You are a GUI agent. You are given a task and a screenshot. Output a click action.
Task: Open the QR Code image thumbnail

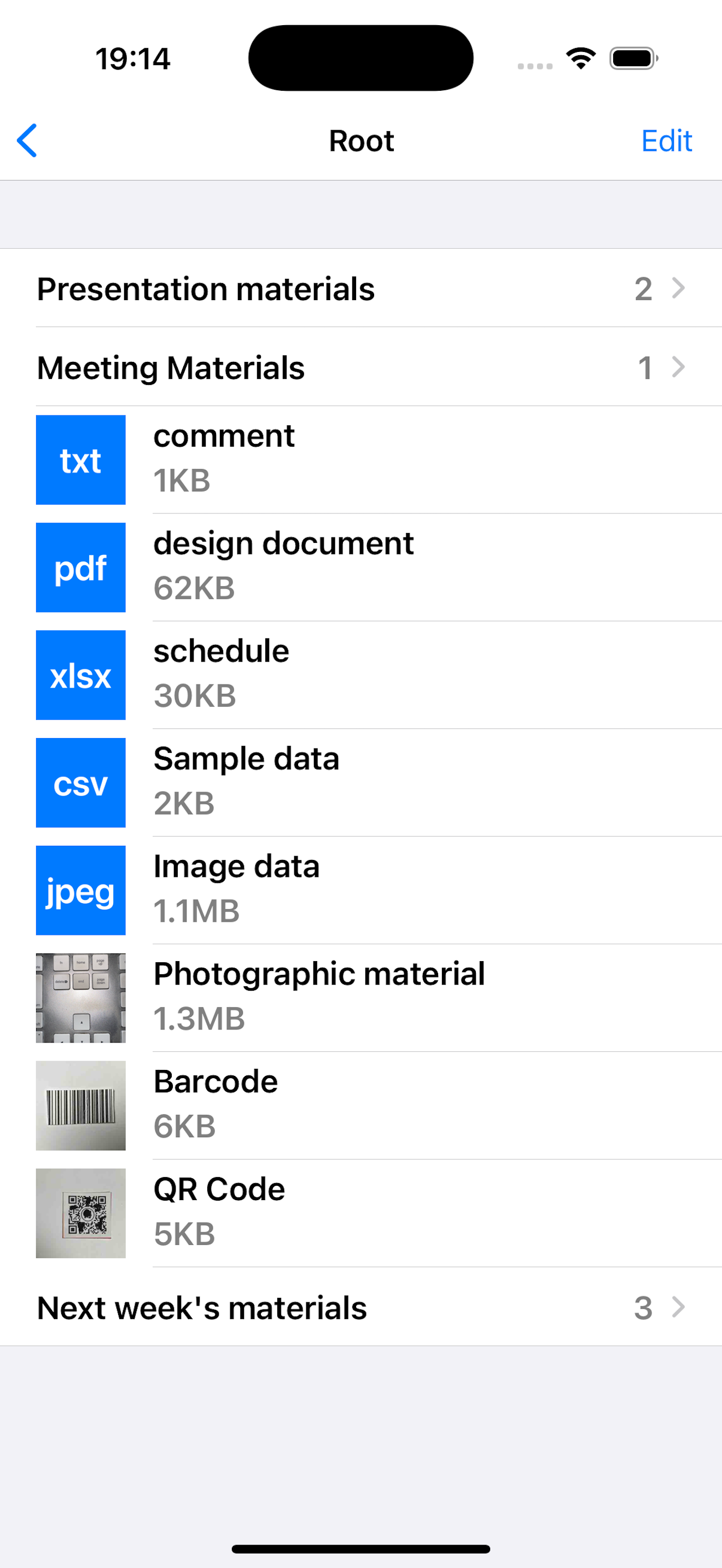[x=80, y=1213]
